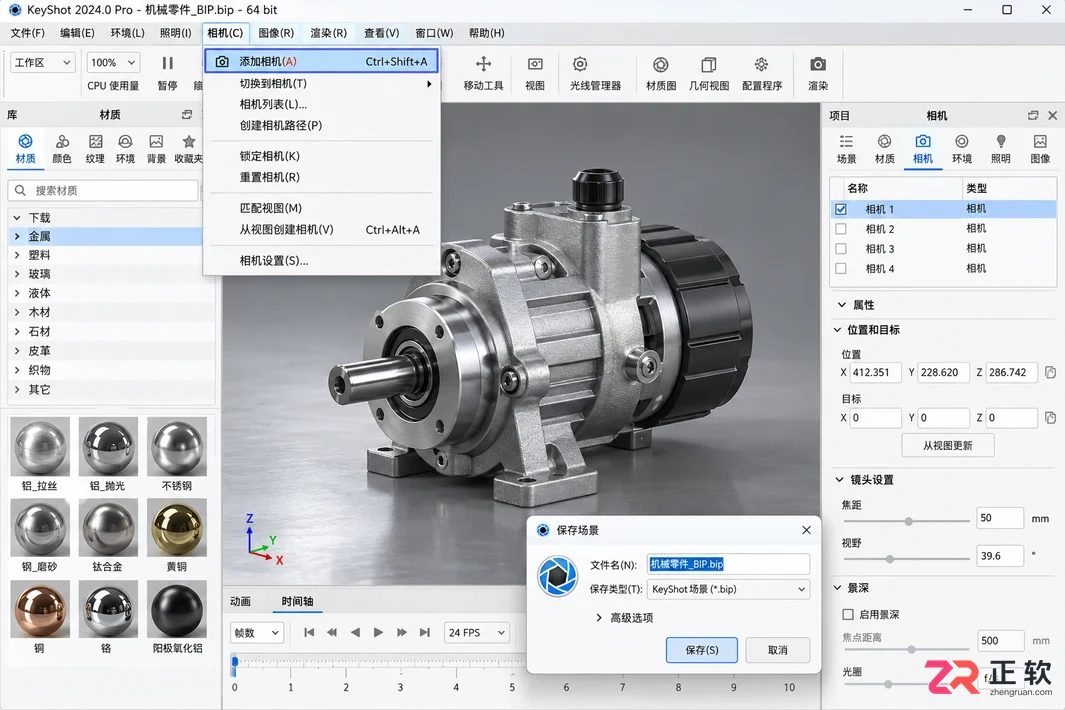Open the 文件(F) menu
The height and width of the screenshot is (710, 1065).
tap(27, 33)
